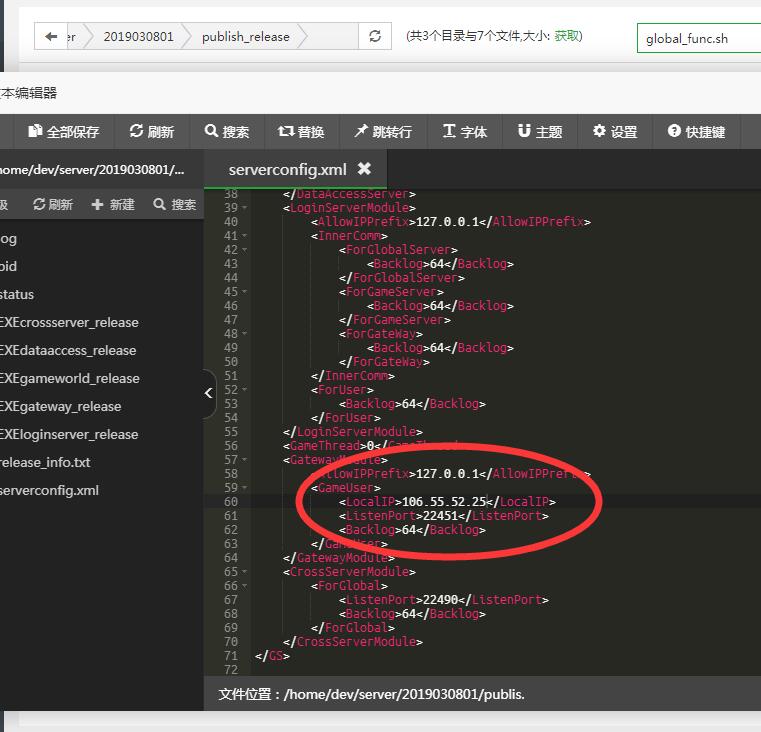Click Save All in editor toolbar

tap(64, 131)
